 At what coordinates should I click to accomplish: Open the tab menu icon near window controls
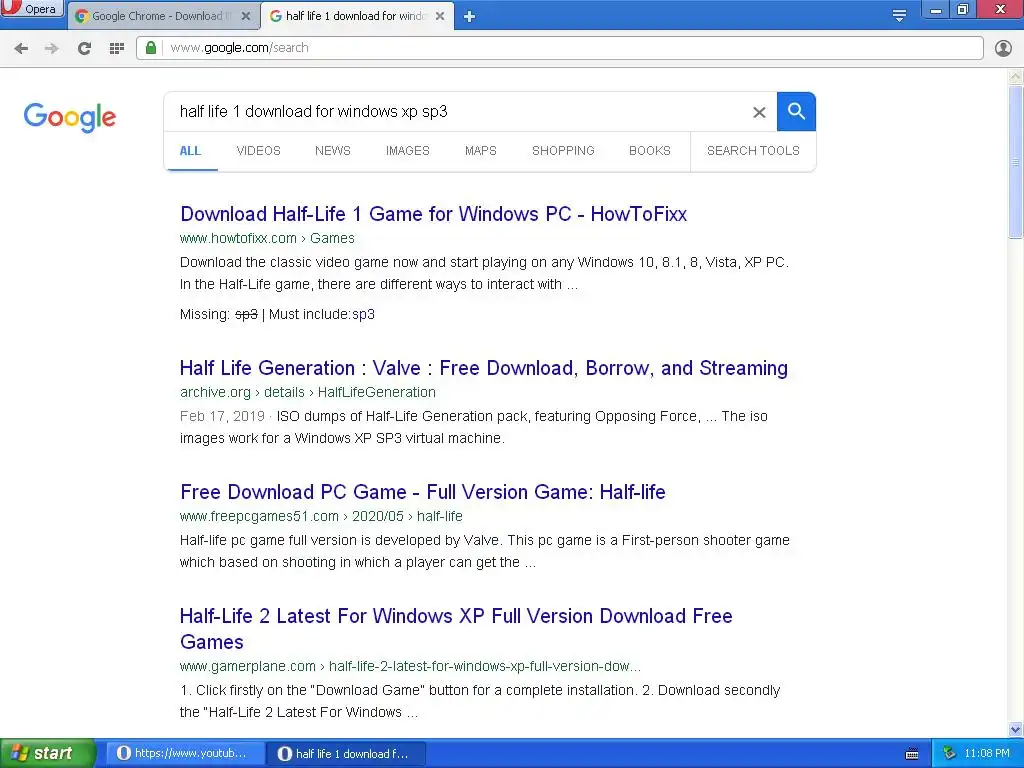point(899,16)
